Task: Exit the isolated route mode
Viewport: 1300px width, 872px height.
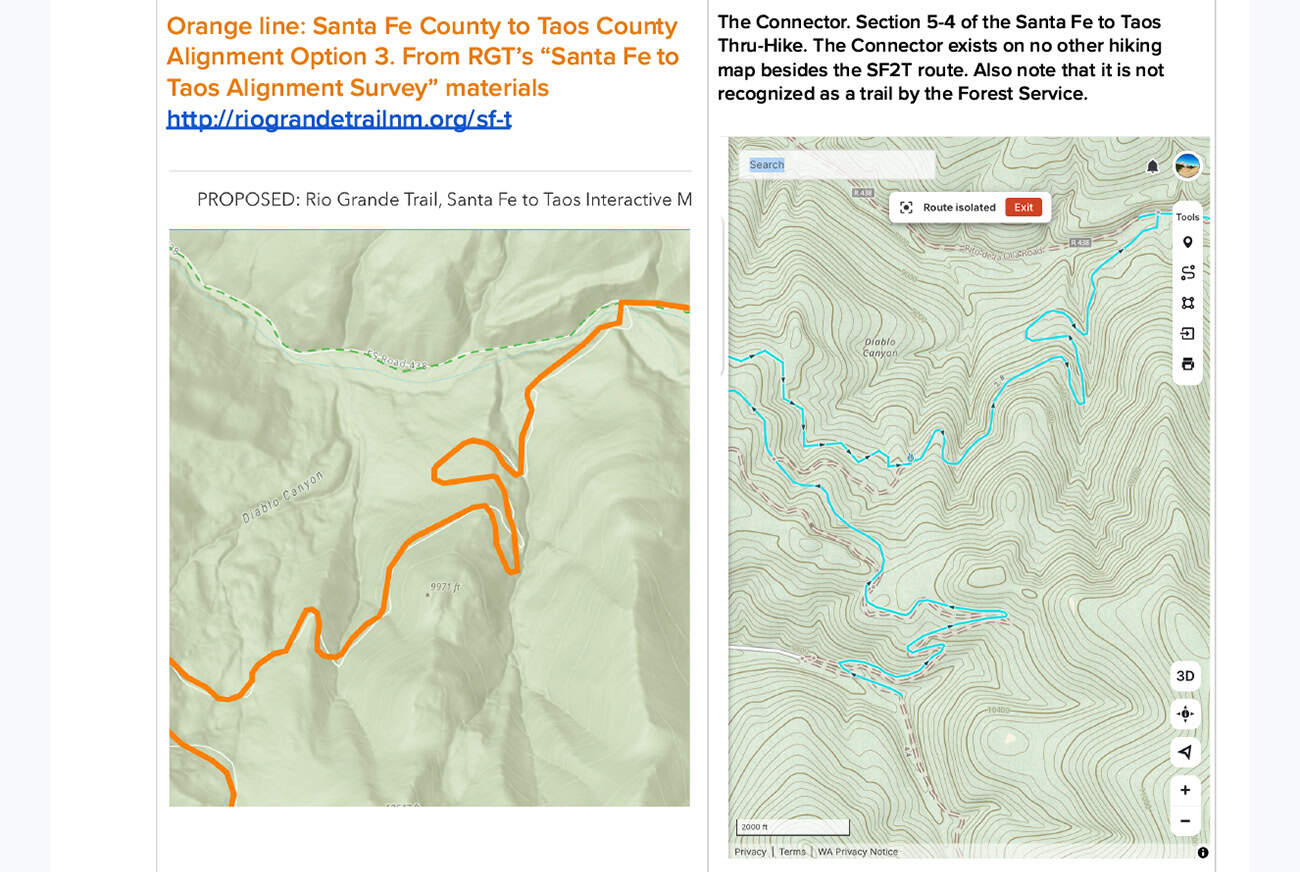Action: coord(1023,207)
